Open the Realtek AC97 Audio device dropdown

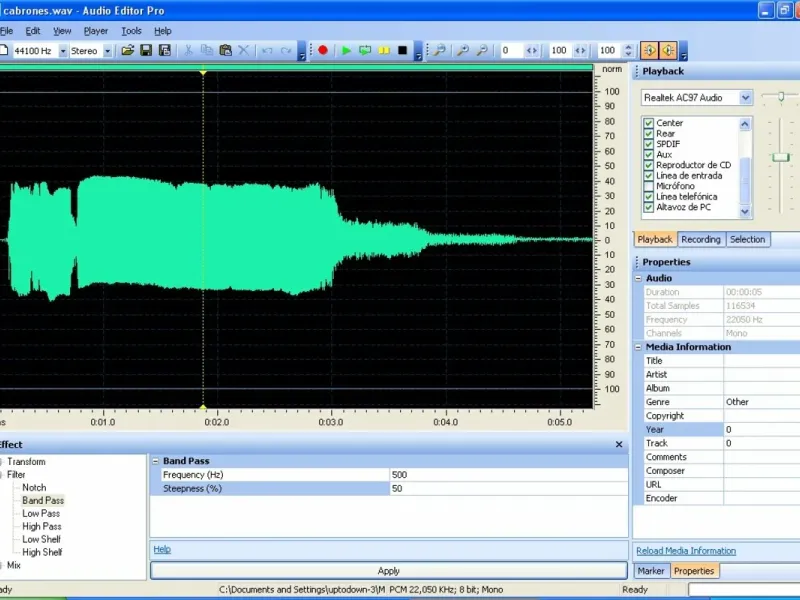[745, 98]
